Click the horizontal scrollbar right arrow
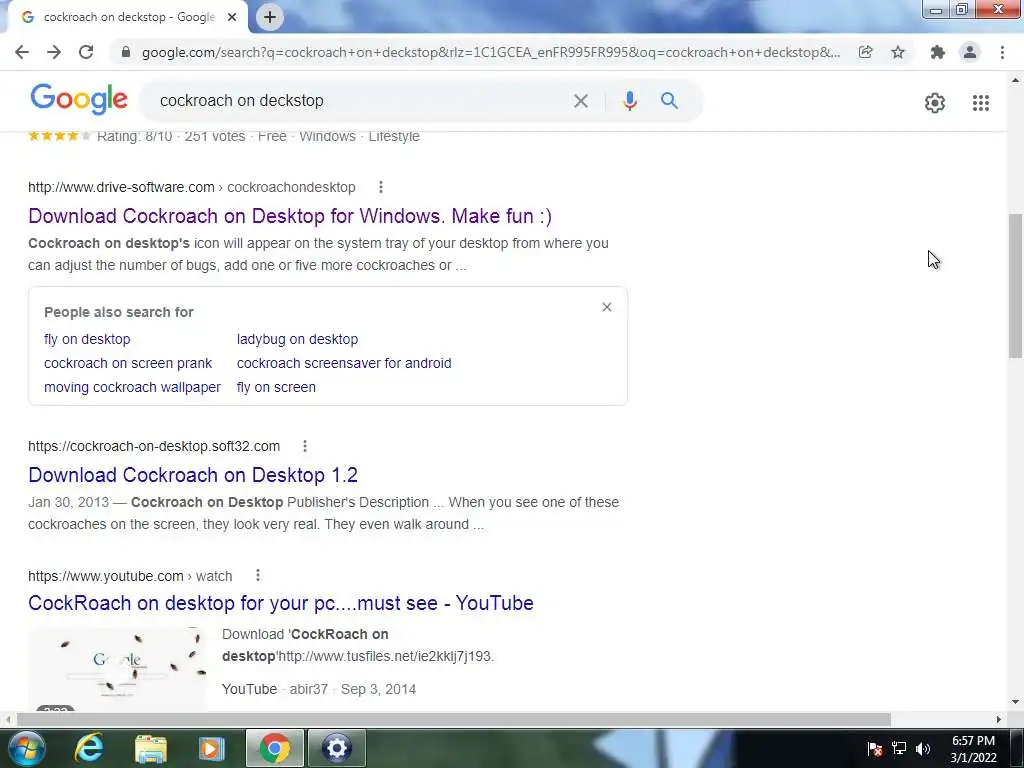The height and width of the screenshot is (768, 1024). point(999,719)
